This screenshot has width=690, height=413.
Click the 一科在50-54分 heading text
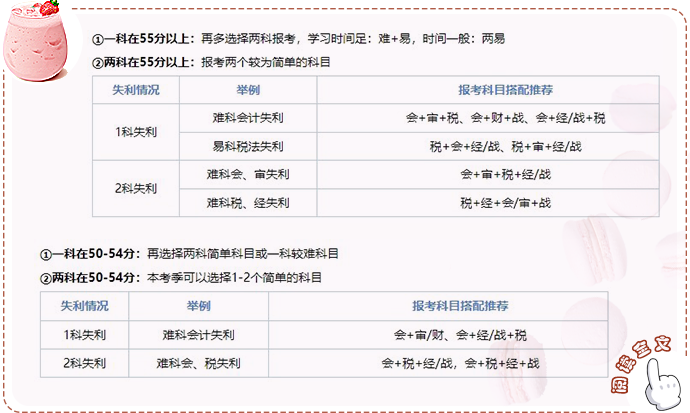93,254
